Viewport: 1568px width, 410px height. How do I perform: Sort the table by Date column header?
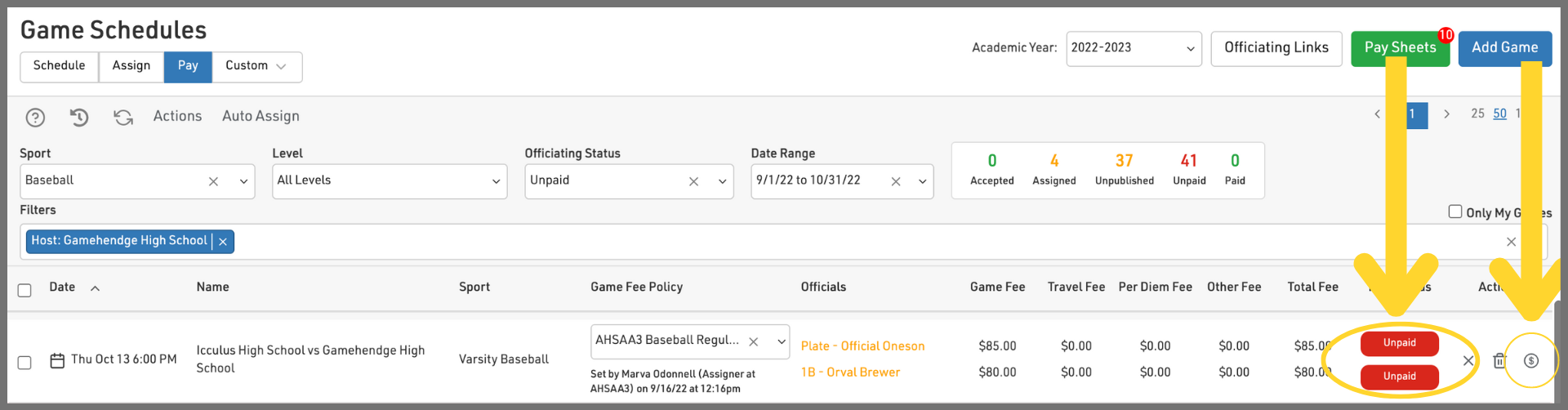pos(62,287)
